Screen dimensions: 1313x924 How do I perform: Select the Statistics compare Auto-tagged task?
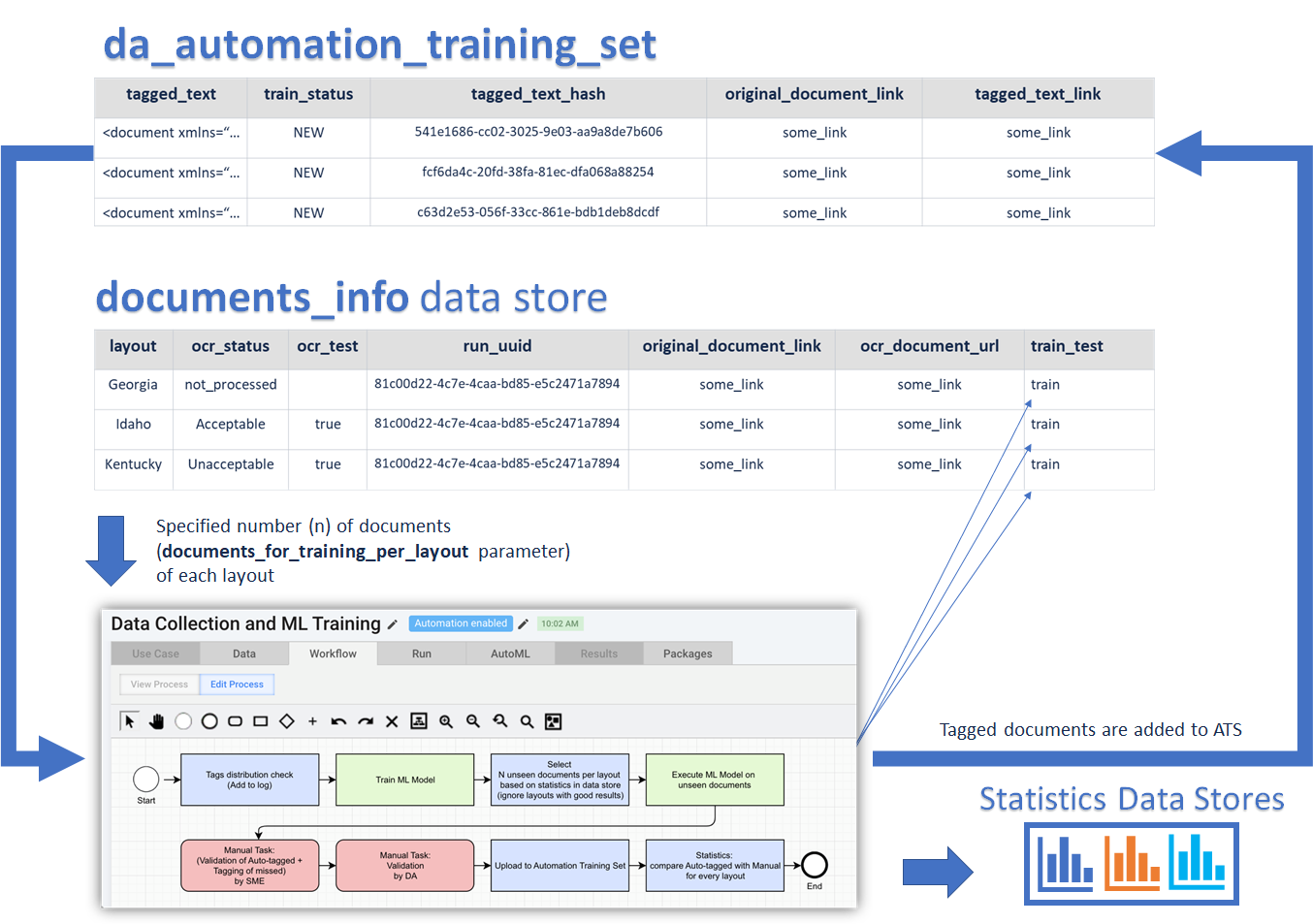tap(715, 866)
